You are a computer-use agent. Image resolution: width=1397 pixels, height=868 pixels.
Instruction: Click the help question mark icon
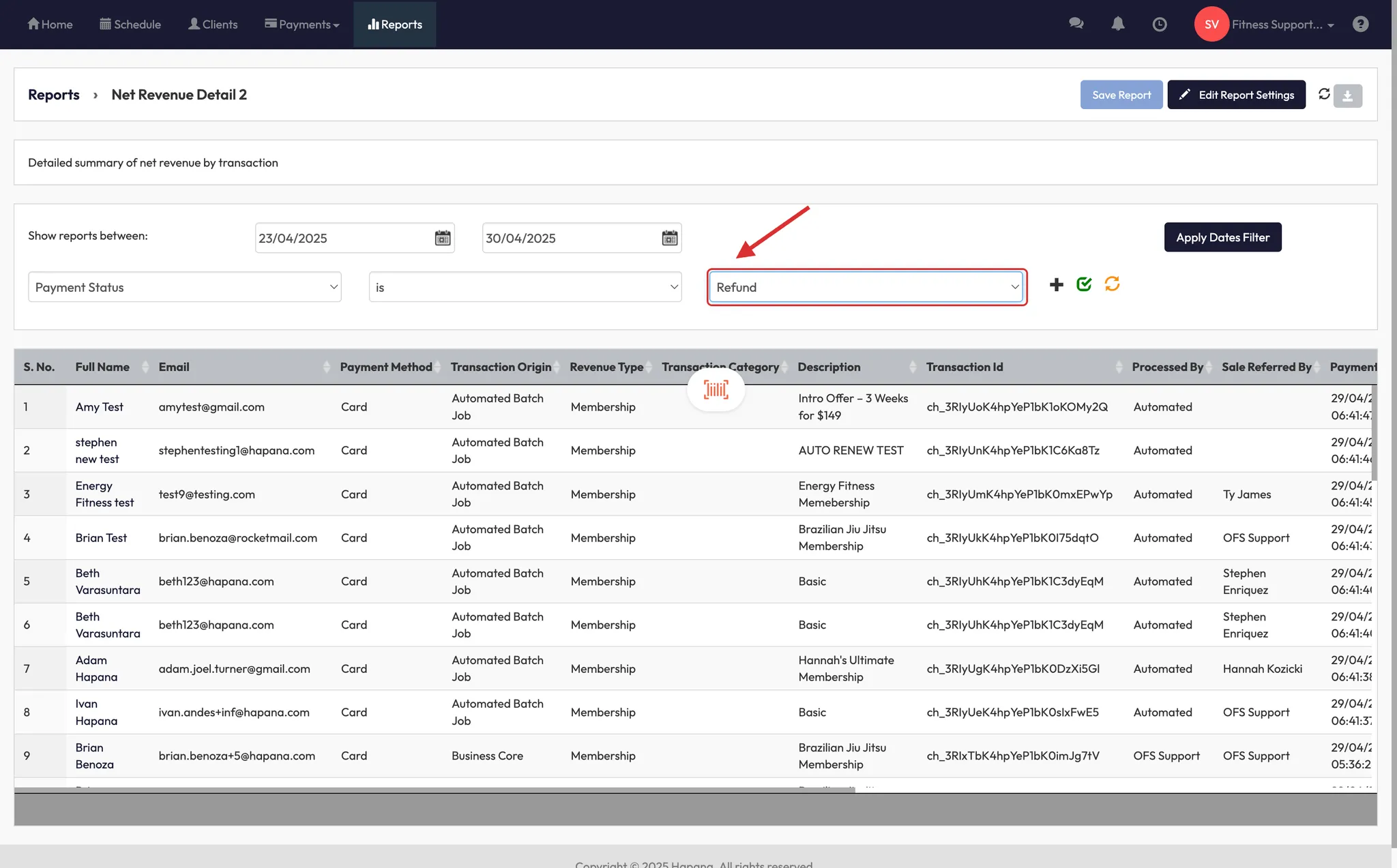pyautogui.click(x=1360, y=25)
